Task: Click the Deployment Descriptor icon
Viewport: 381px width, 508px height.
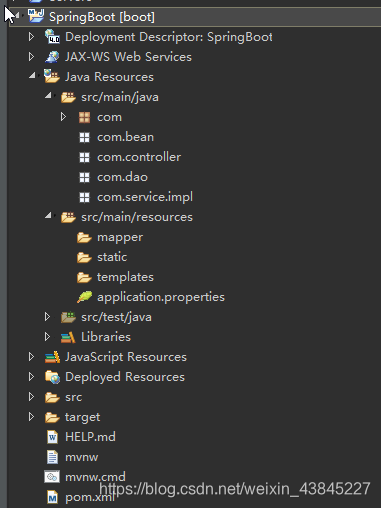Action: point(52,37)
